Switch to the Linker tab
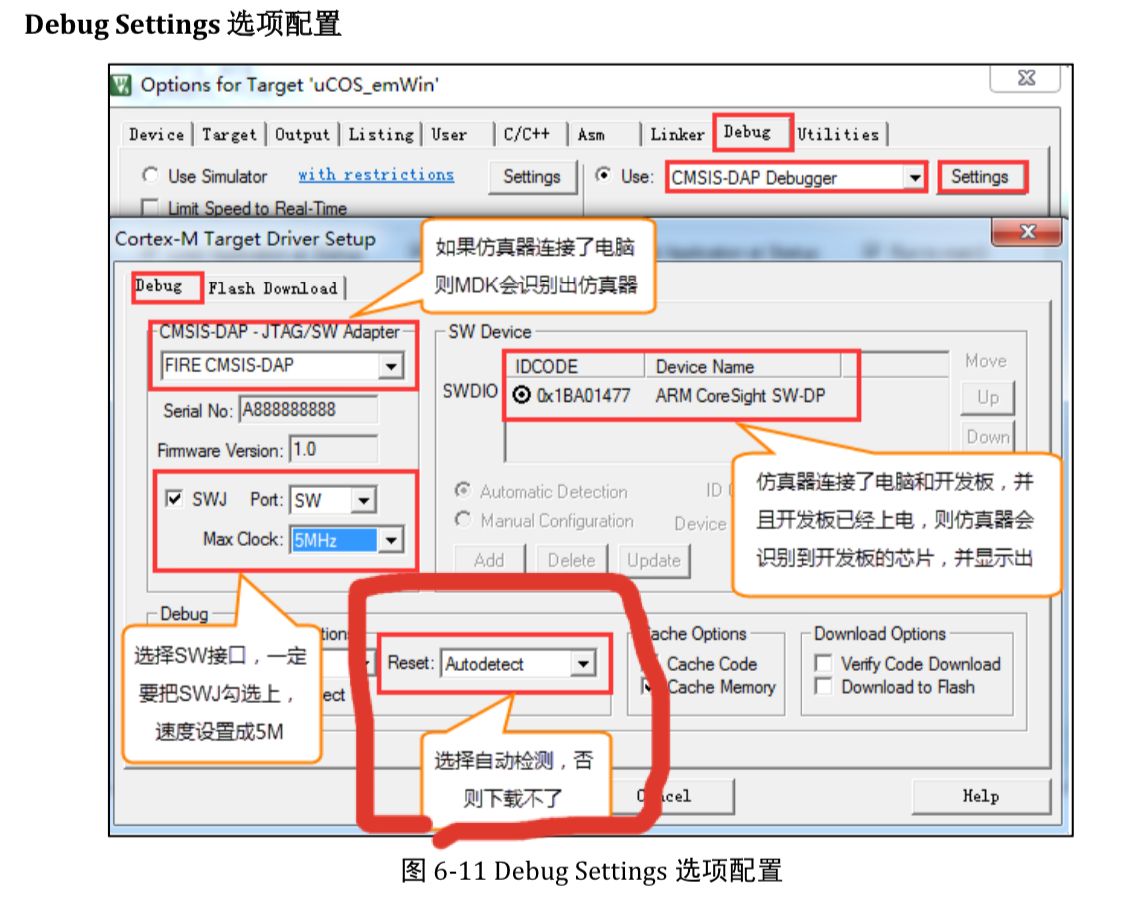Image resolution: width=1125 pixels, height=904 pixels. [x=677, y=134]
